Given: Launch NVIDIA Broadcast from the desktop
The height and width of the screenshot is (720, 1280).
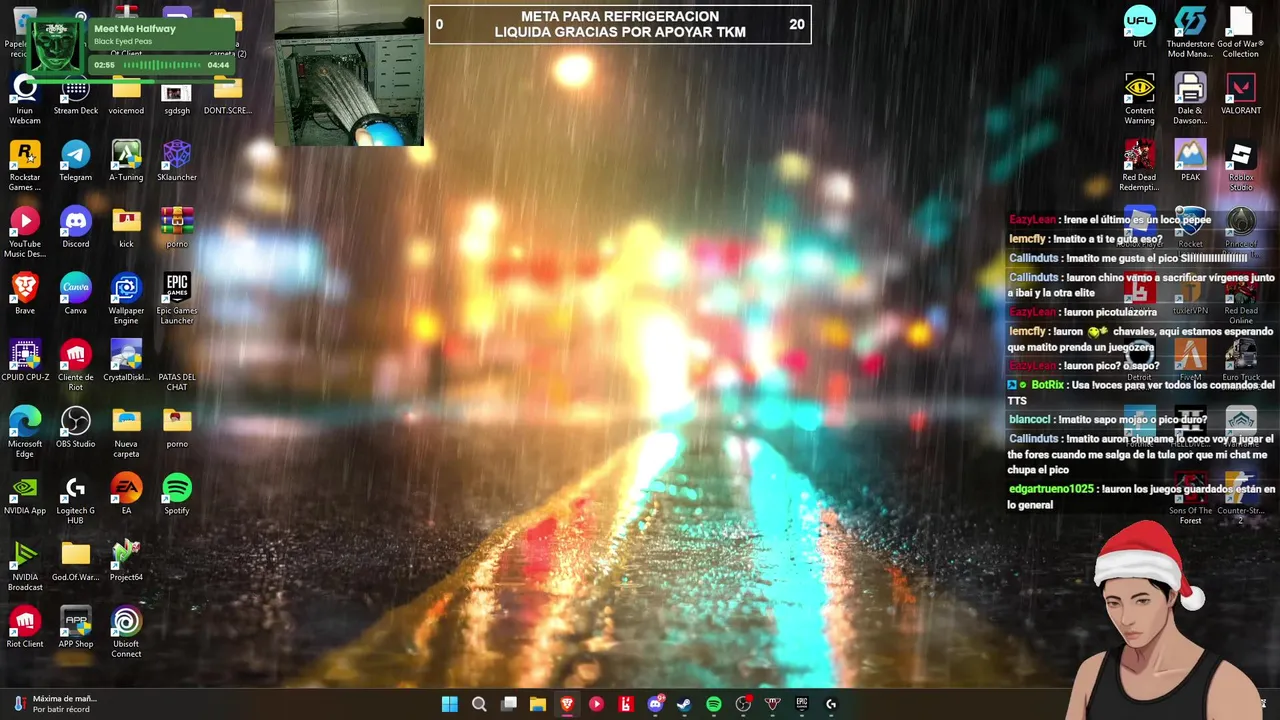Looking at the screenshot, I should tap(25, 566).
